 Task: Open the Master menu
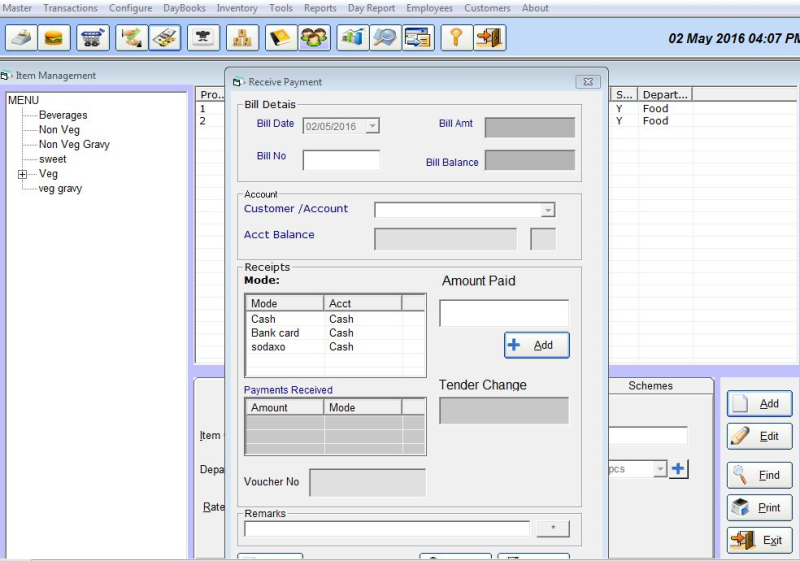click(17, 8)
